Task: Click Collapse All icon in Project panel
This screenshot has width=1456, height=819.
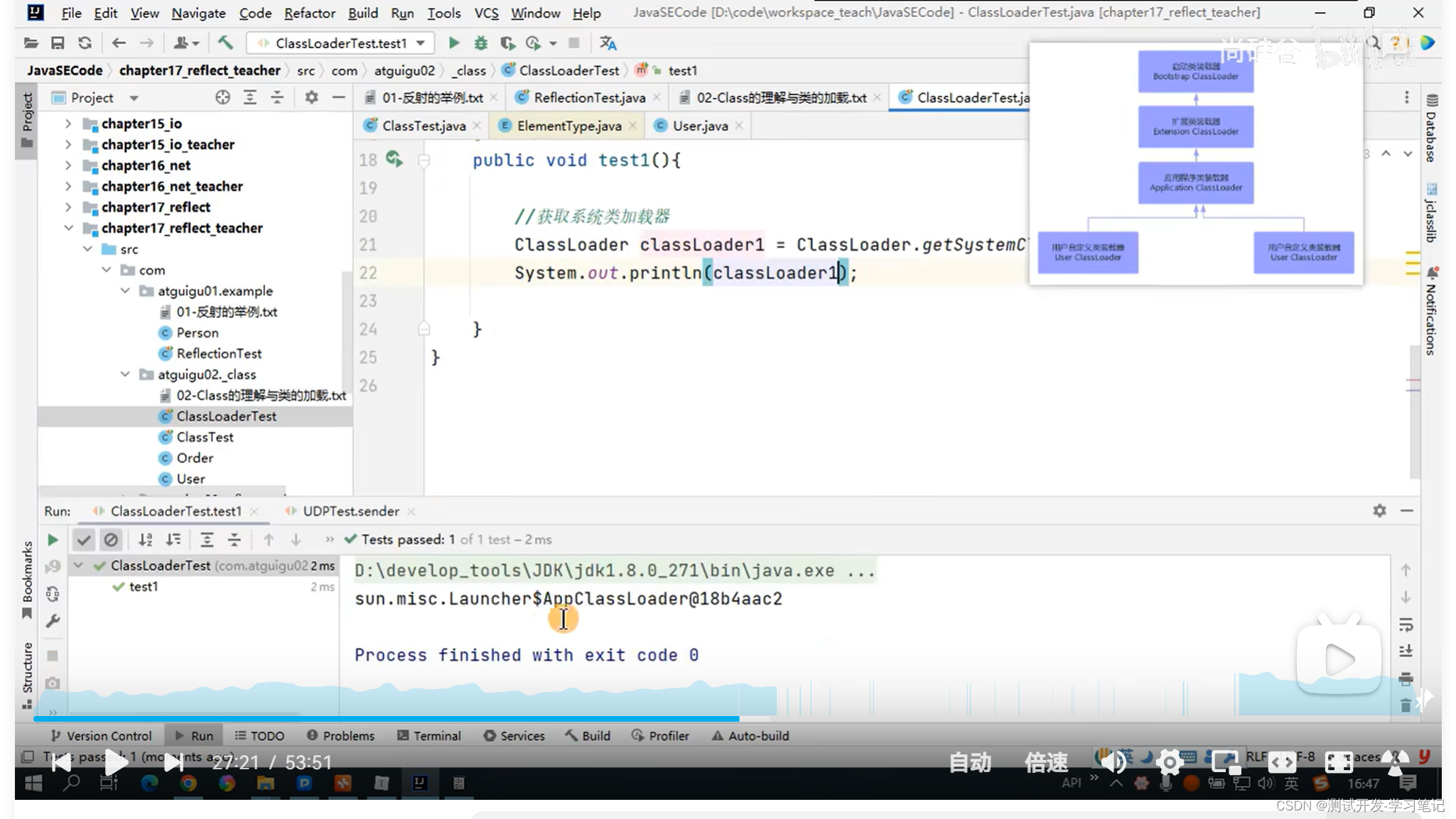Action: 277,97
